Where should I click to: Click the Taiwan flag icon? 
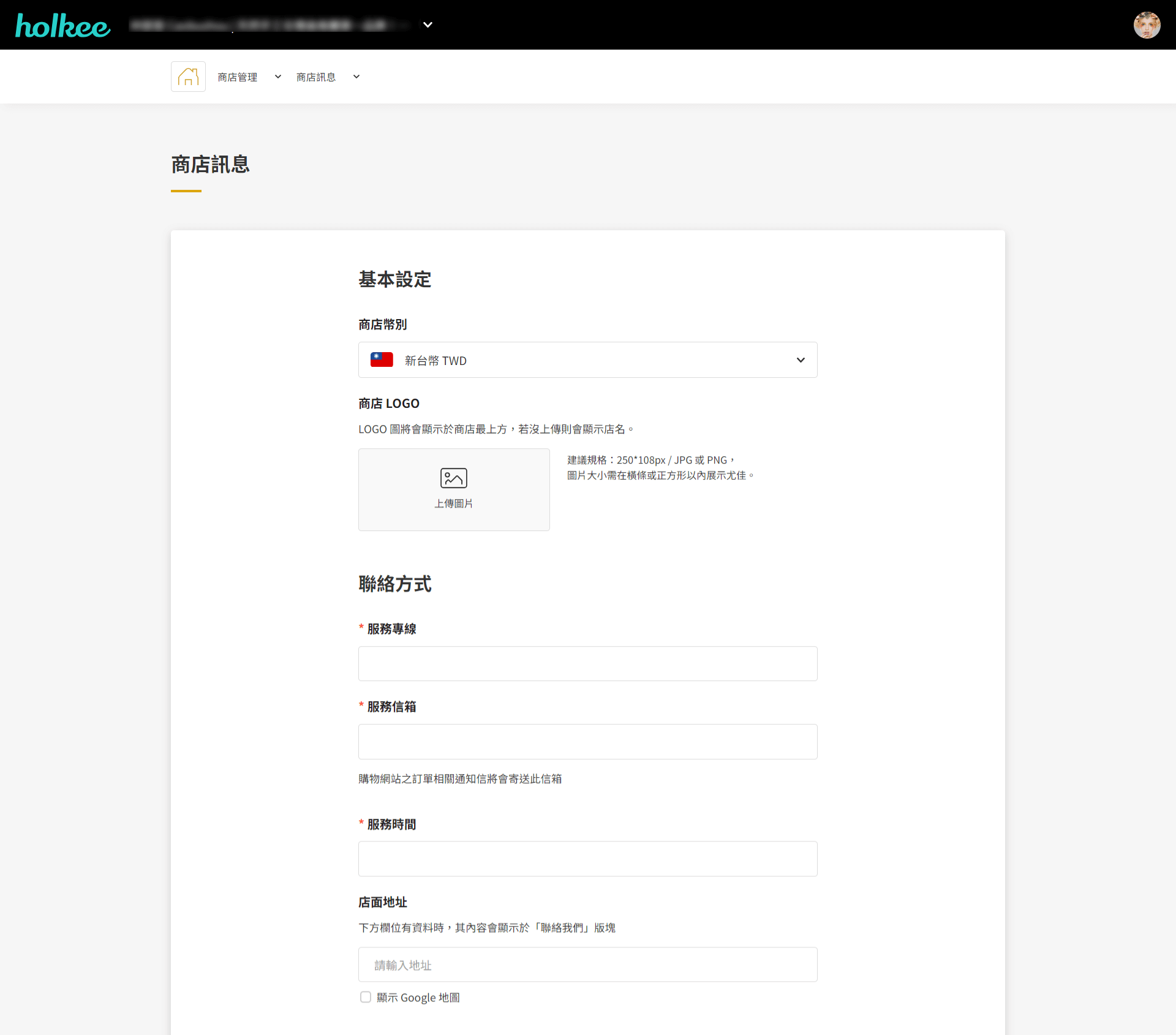[382, 360]
